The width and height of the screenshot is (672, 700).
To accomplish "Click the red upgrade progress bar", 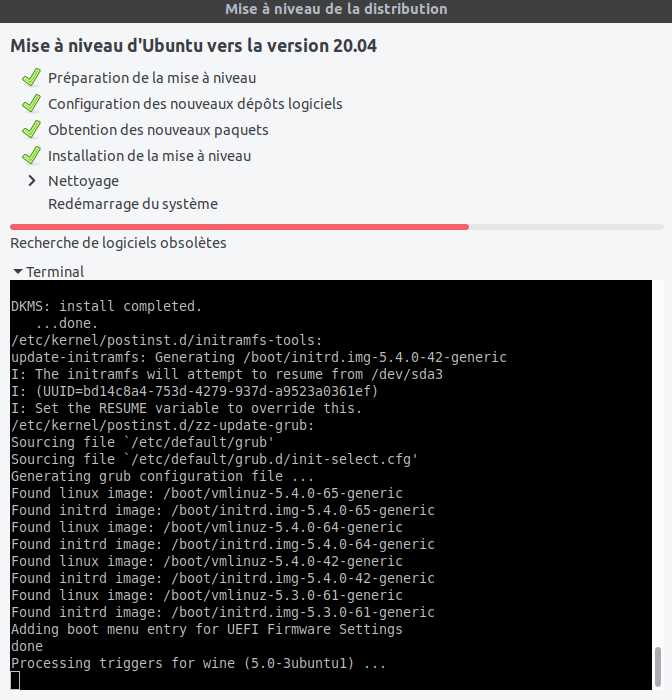I will (240, 227).
